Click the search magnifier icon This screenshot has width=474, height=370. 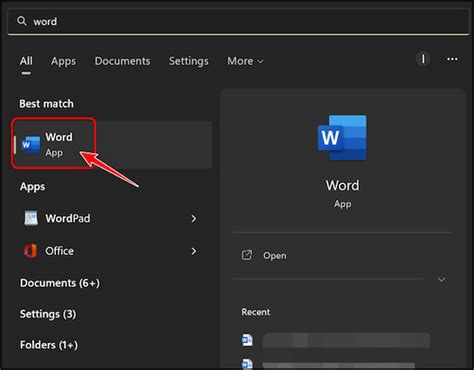coord(22,21)
